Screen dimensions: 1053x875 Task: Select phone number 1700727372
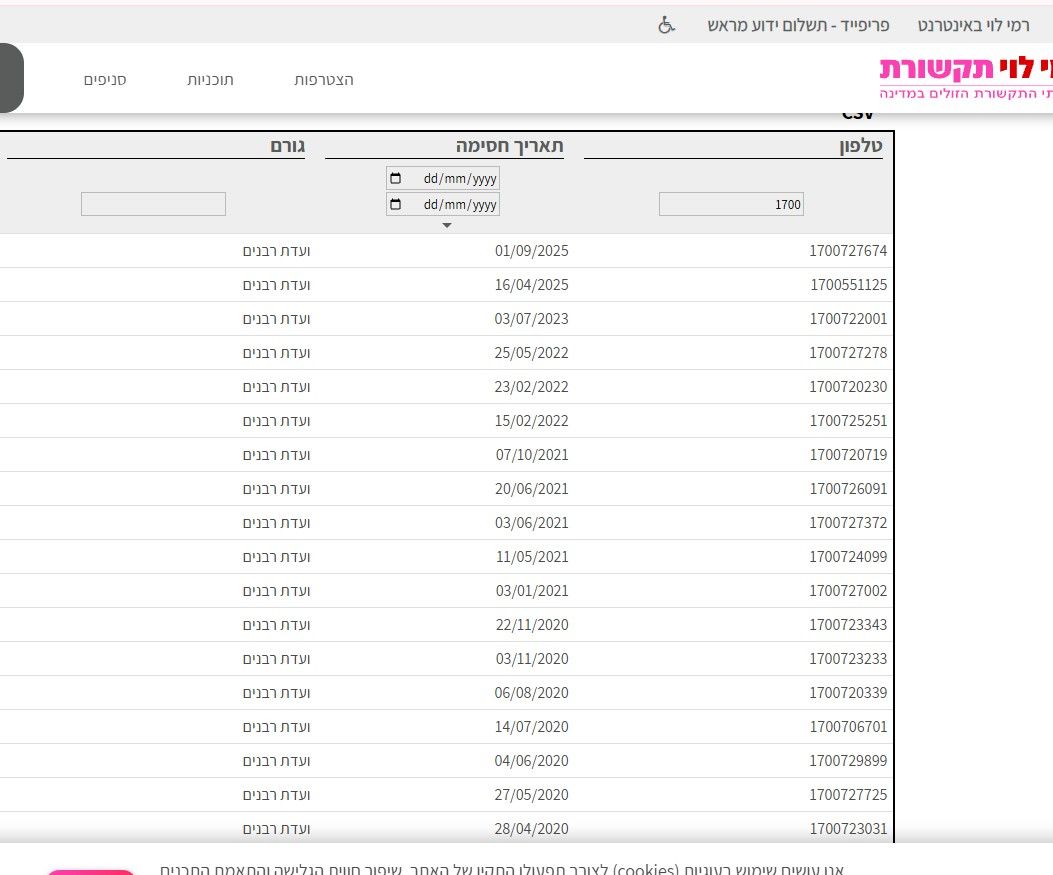point(848,523)
